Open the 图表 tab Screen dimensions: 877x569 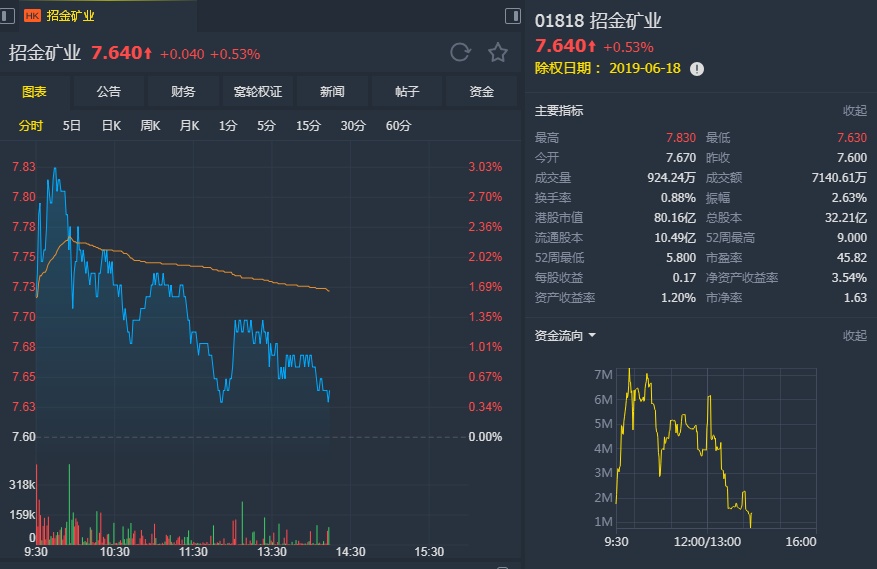(x=34, y=92)
